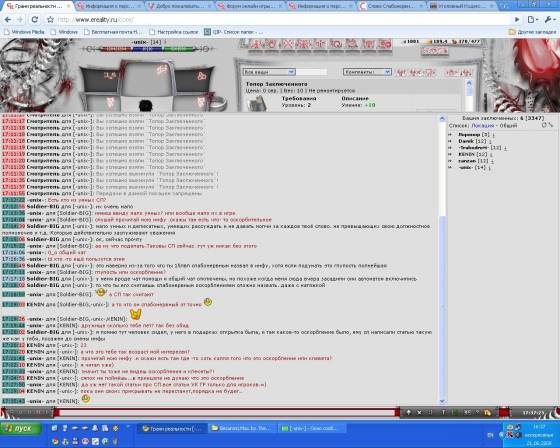560x448 pixels.
Task: Click the 'Топор Заключенного' item thumbnail
Action: coord(258,104)
